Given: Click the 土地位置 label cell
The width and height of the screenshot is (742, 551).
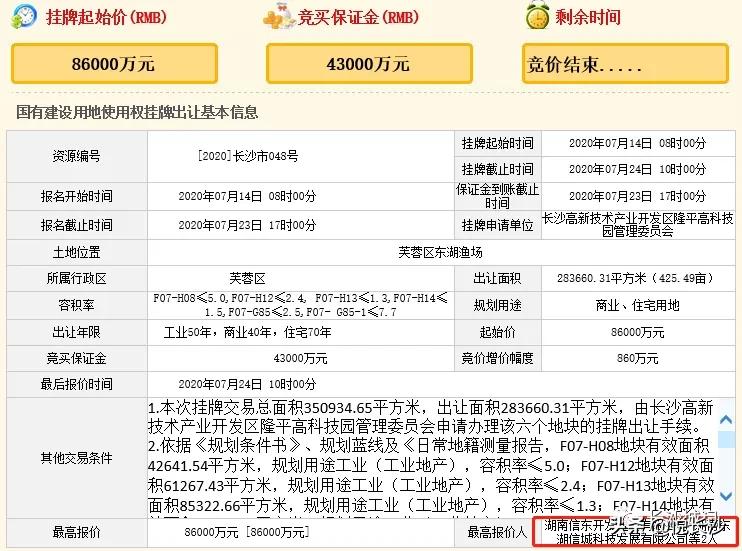Looking at the screenshot, I should point(77,252).
